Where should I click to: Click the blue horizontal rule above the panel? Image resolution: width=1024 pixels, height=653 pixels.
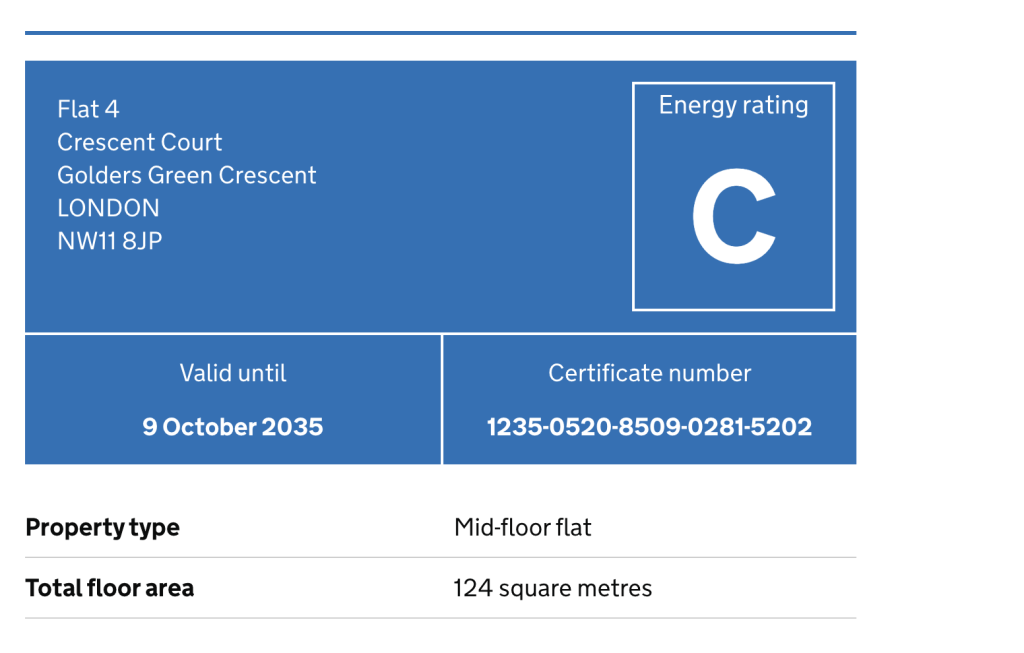(440, 33)
